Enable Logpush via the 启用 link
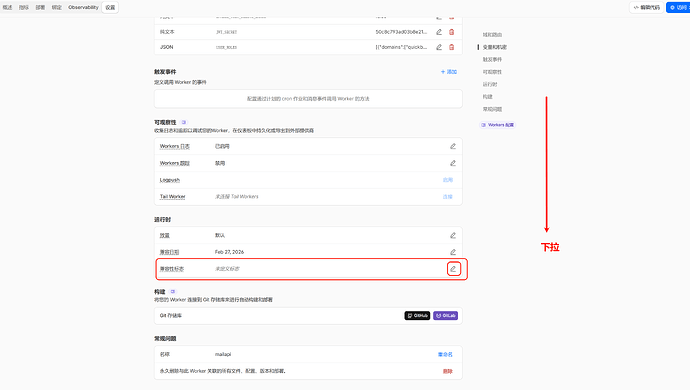 click(x=448, y=180)
